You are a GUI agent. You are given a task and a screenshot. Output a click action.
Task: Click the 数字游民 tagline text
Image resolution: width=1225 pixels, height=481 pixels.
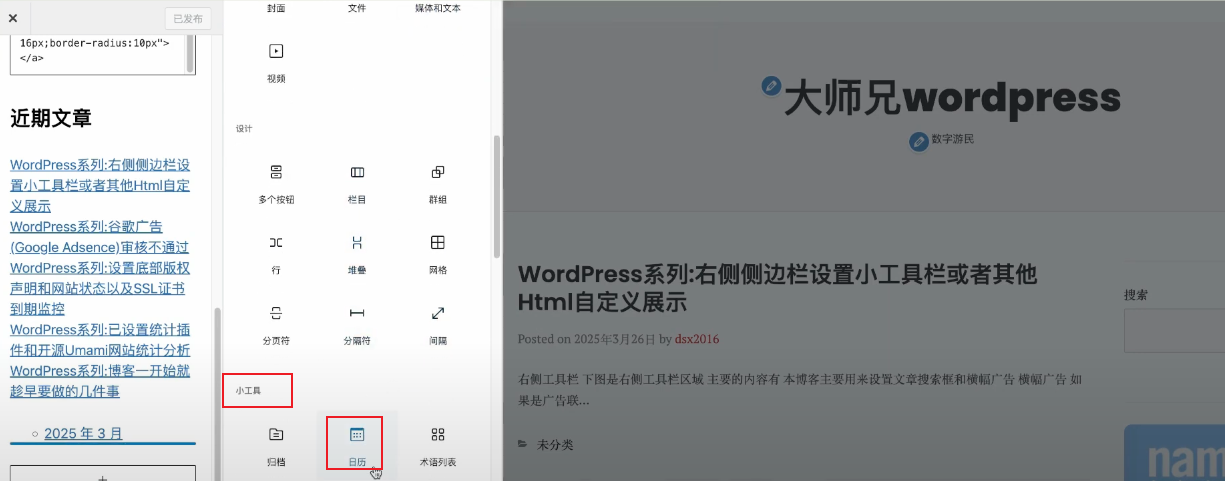(x=952, y=139)
